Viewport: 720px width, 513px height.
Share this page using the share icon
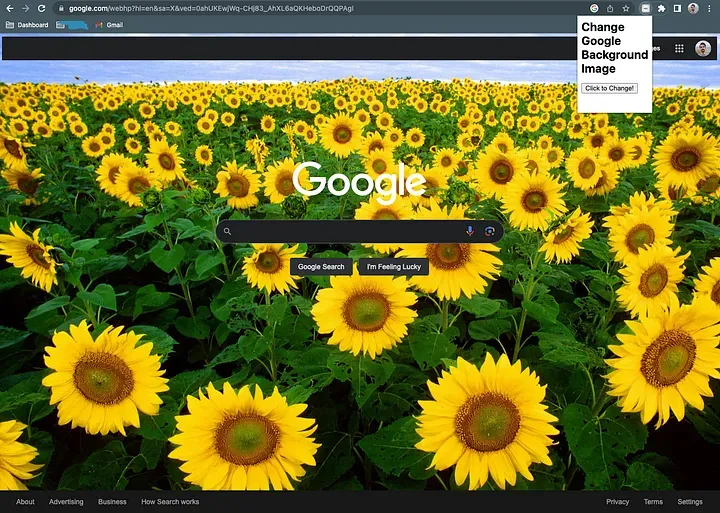tap(610, 8)
